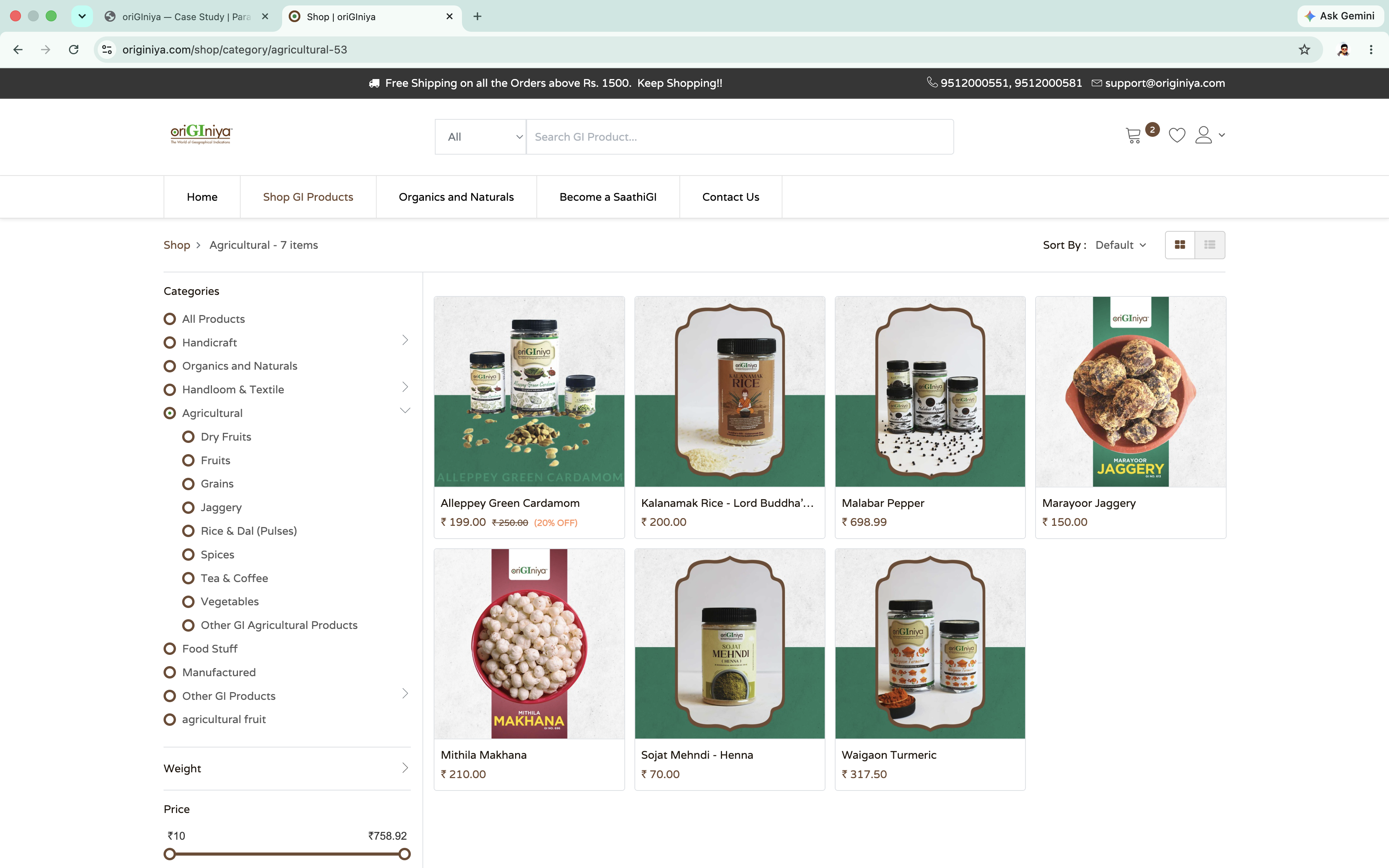
Task: Select Jaggery subcategory radio
Action: [x=188, y=508]
